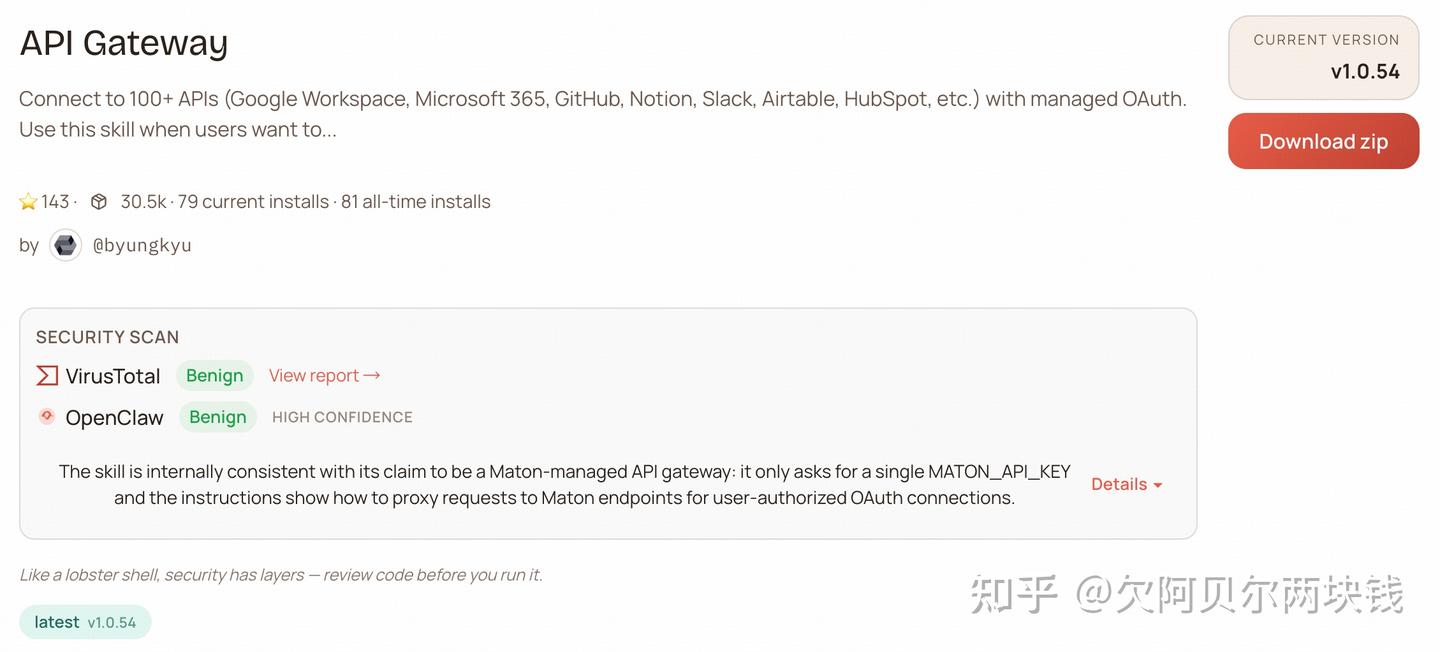Screen dimensions: 1440x652
Task: Click the VirusTotal Benign badge
Action: point(215,376)
